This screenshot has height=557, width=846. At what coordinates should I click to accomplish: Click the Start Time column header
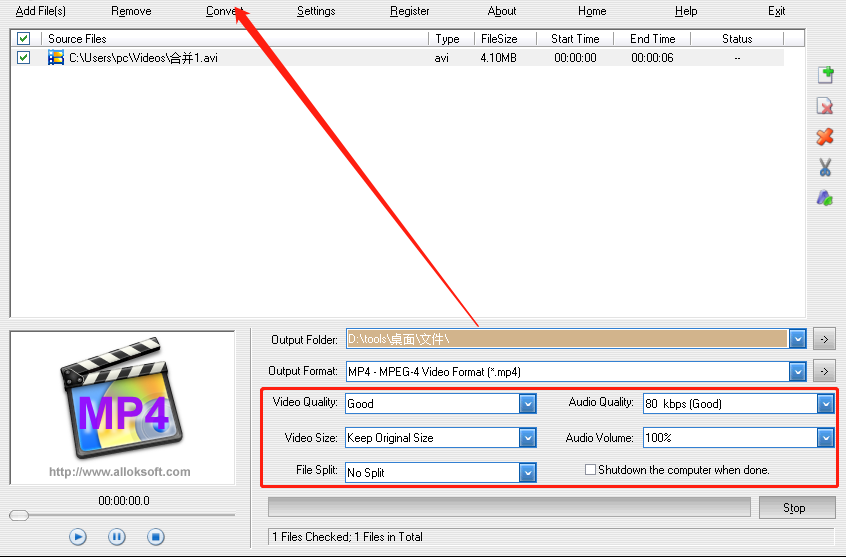click(x=575, y=38)
